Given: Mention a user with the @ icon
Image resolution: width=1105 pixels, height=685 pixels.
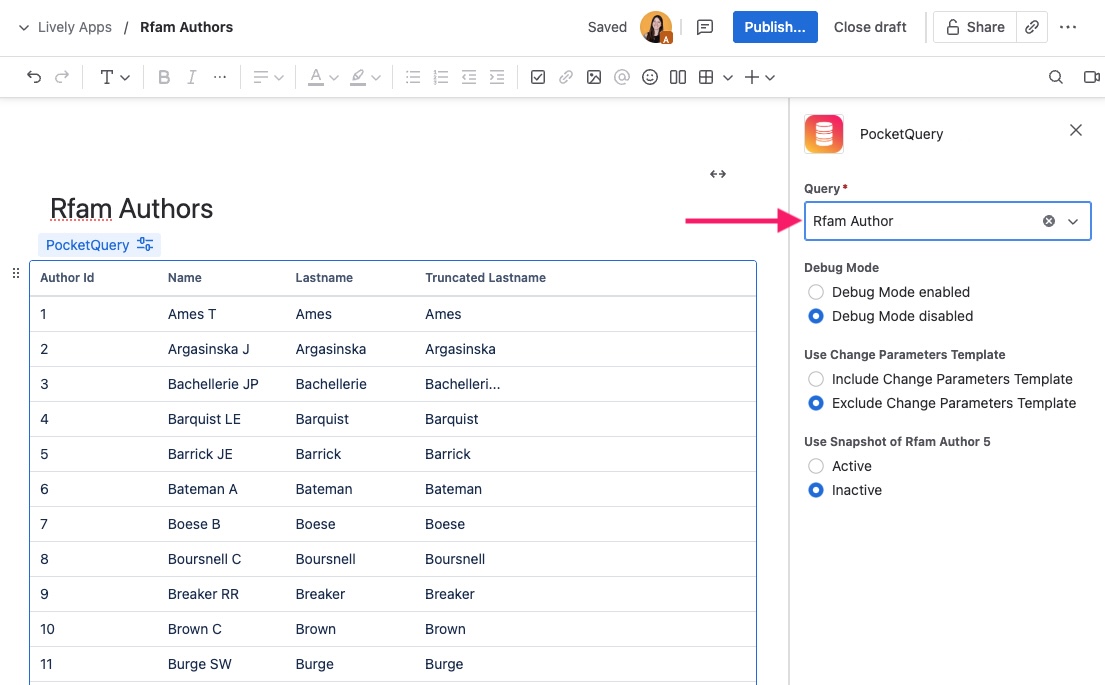Looking at the screenshot, I should point(622,78).
